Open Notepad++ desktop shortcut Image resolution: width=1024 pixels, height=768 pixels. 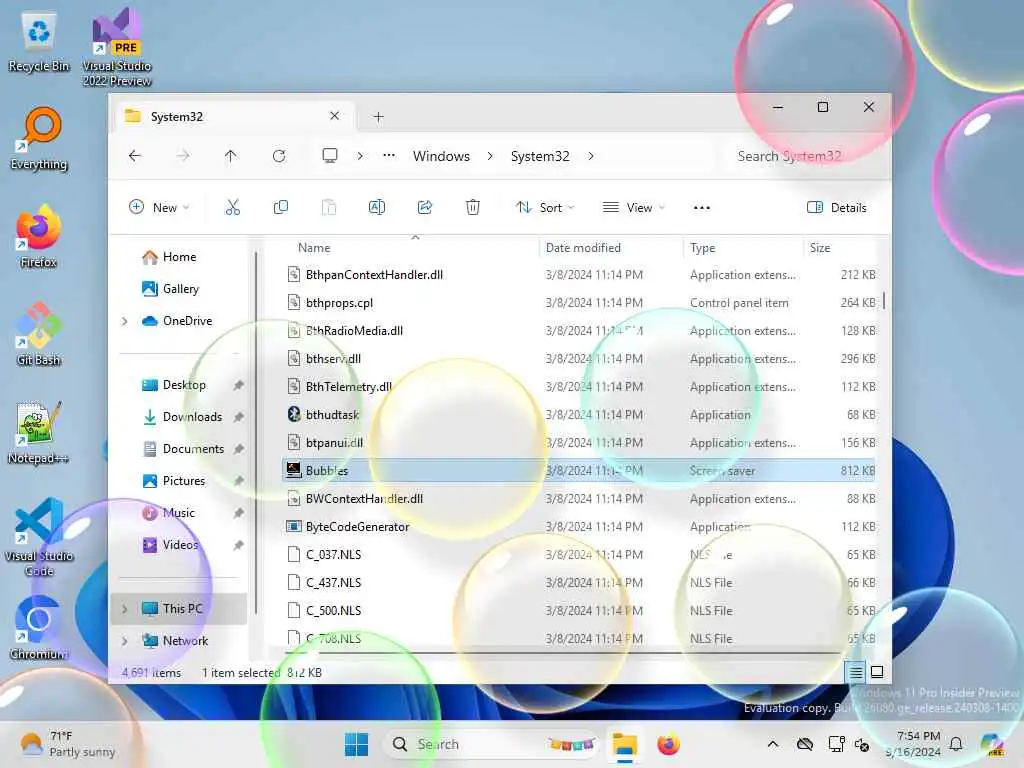click(39, 432)
